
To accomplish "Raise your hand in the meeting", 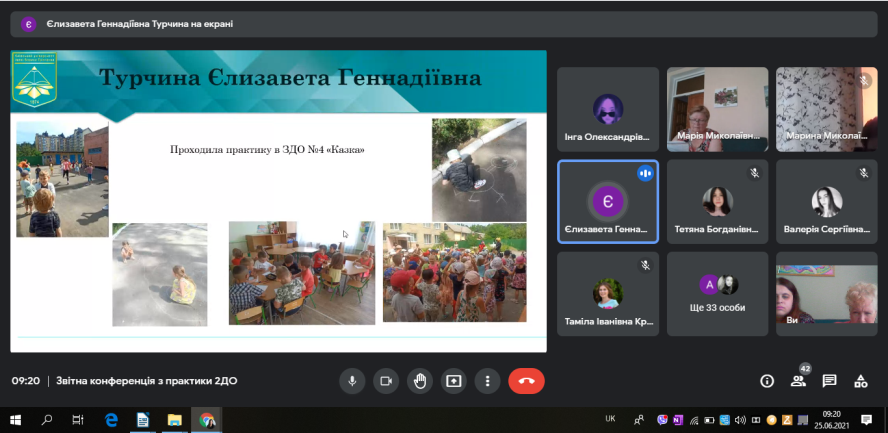I will pos(420,381).
